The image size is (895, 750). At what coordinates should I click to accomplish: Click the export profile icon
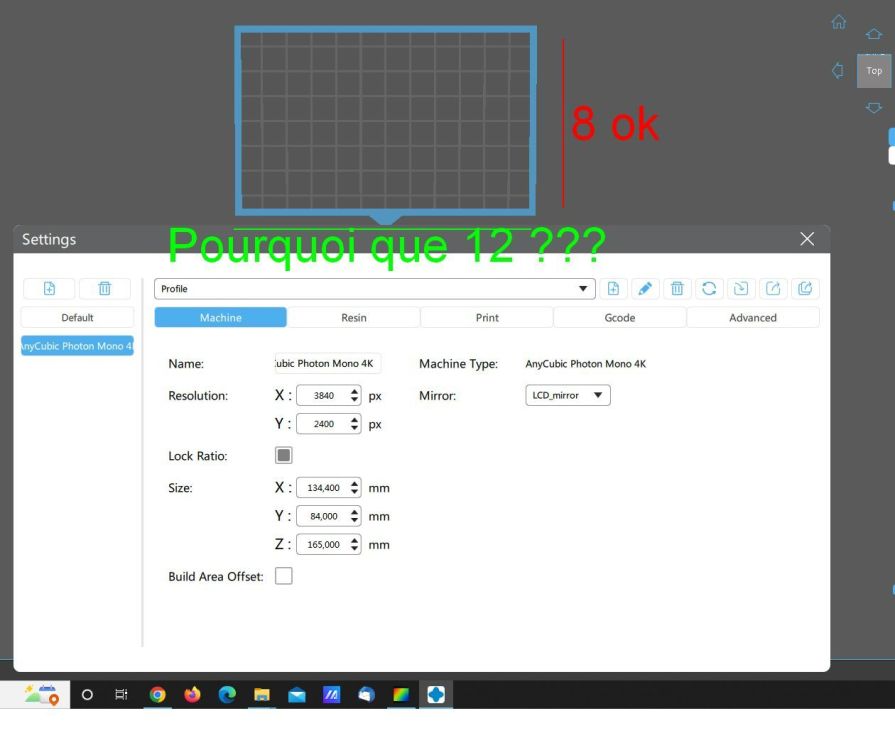click(x=773, y=289)
